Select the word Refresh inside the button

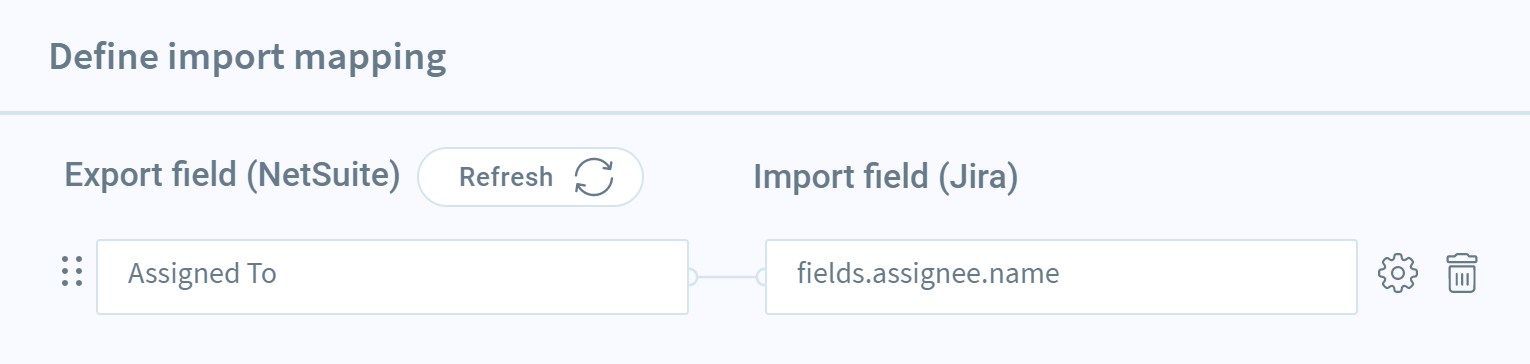click(505, 177)
